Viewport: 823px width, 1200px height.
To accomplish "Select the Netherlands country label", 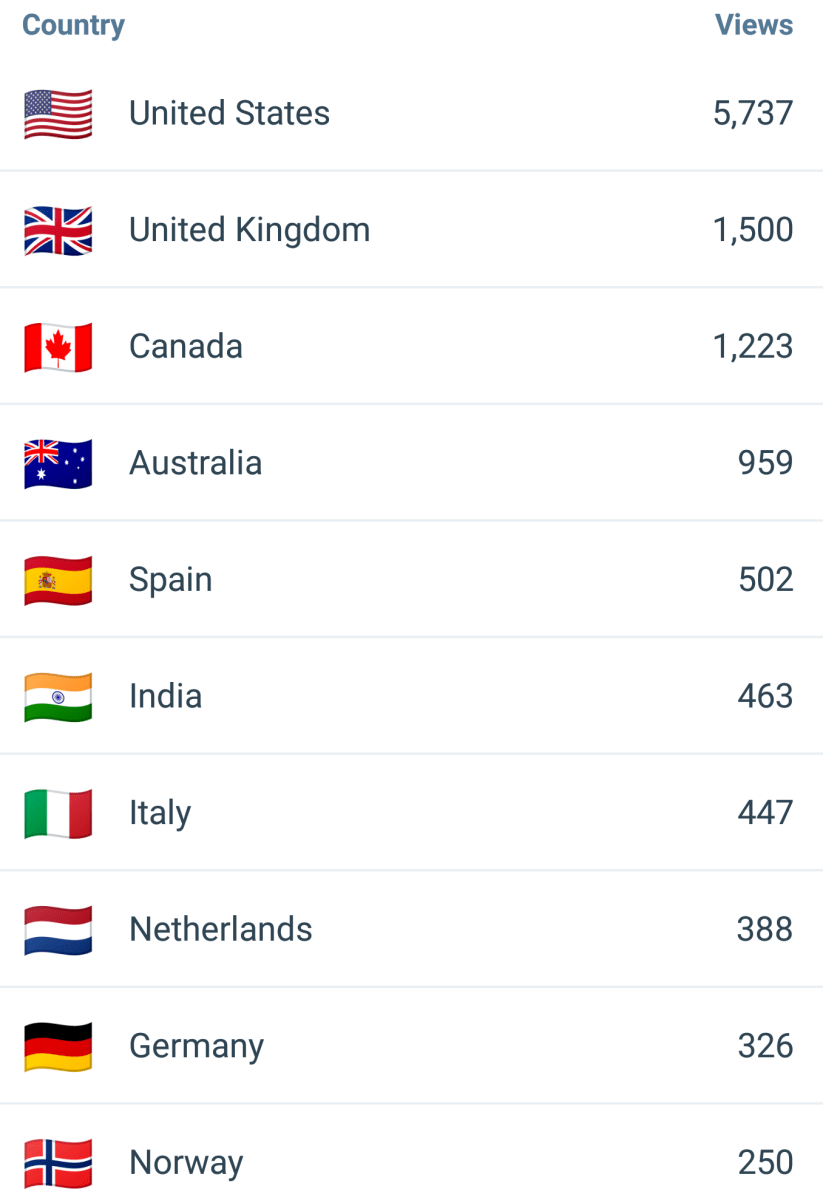I will pyautogui.click(x=221, y=930).
